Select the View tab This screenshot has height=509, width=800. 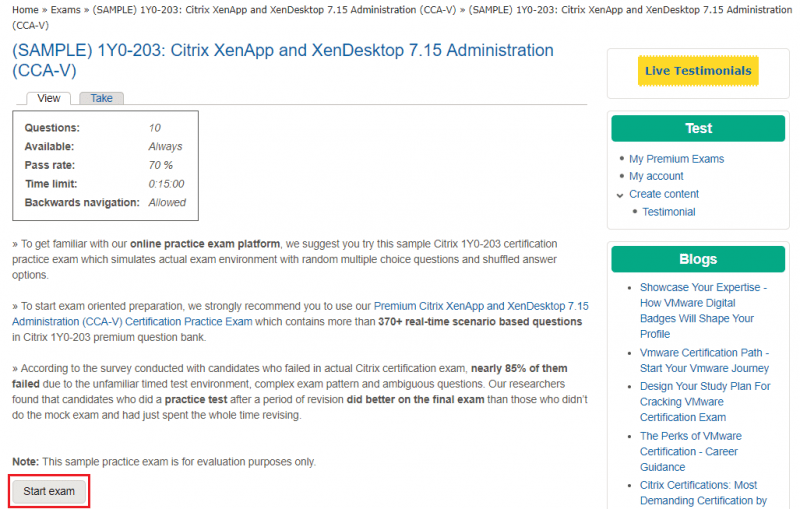(48, 98)
